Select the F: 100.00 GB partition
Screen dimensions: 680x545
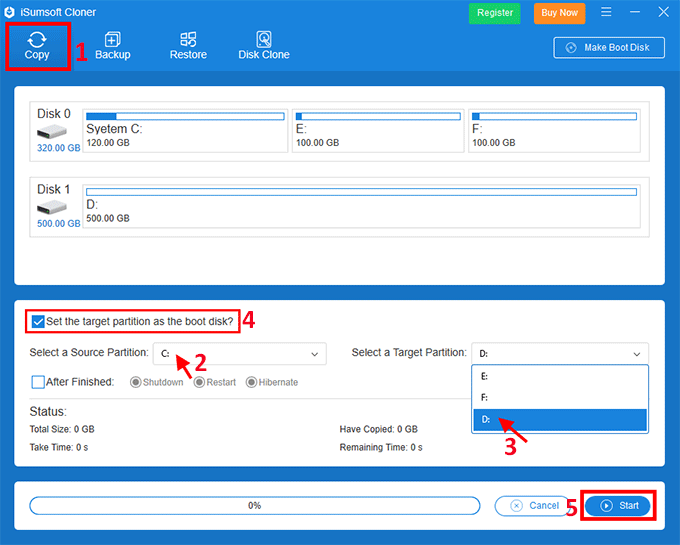[554, 131]
